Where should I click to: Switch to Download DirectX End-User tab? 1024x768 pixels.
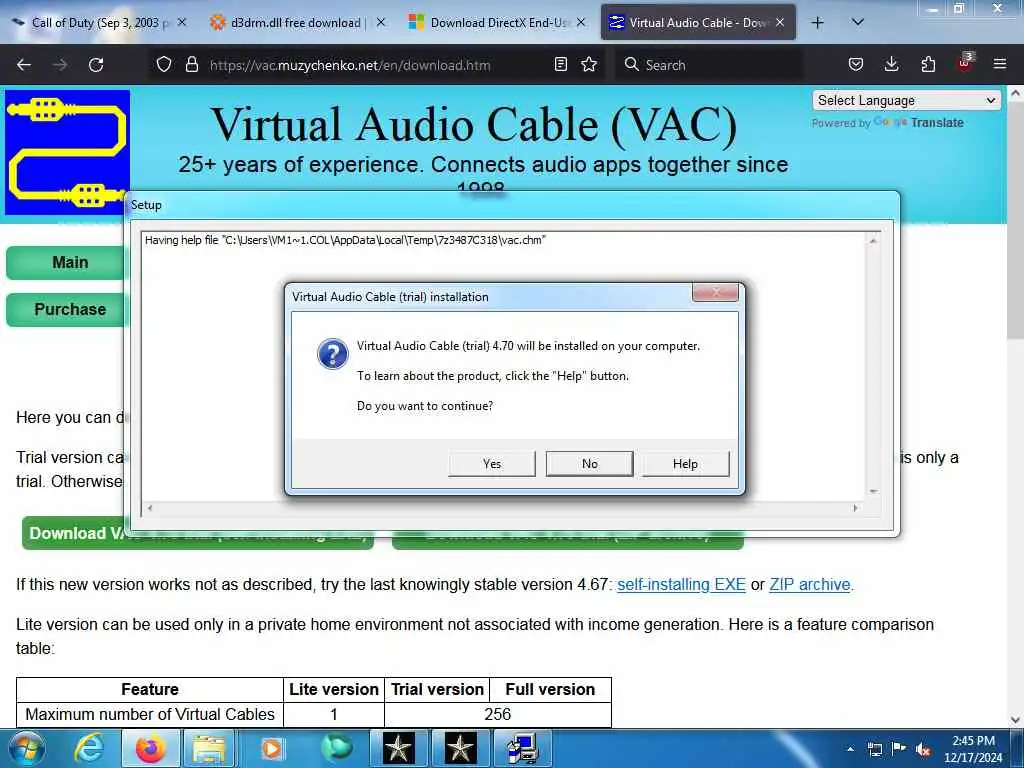(x=498, y=23)
